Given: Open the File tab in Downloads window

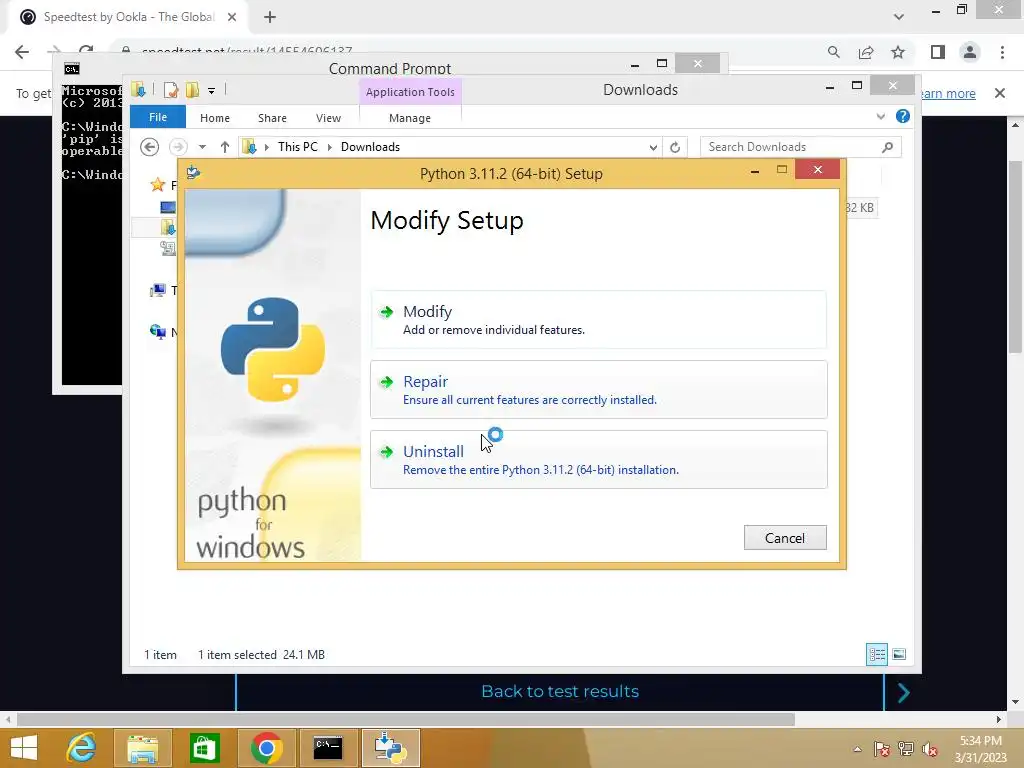Looking at the screenshot, I should [x=158, y=117].
